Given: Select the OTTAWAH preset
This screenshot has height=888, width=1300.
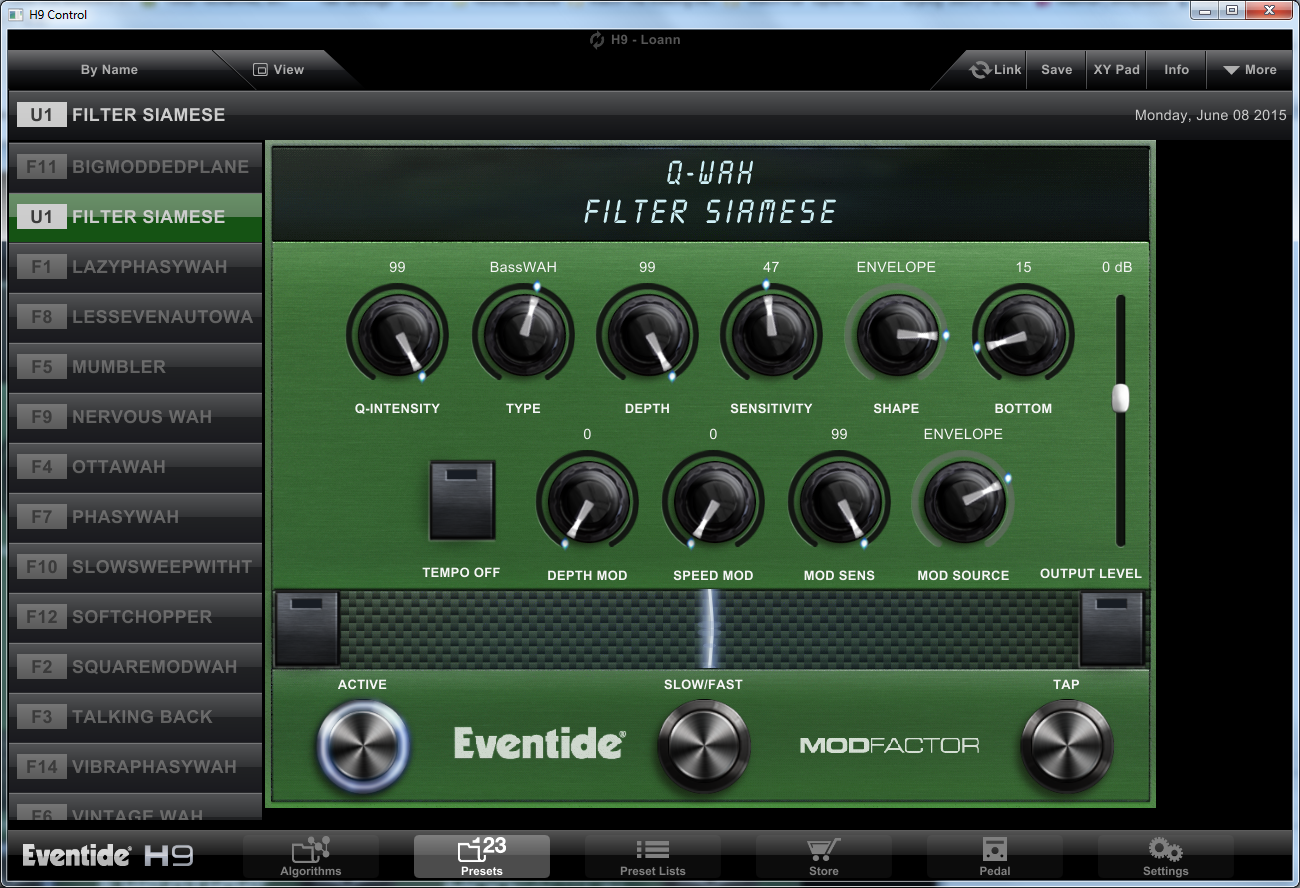Looking at the screenshot, I should [x=135, y=467].
